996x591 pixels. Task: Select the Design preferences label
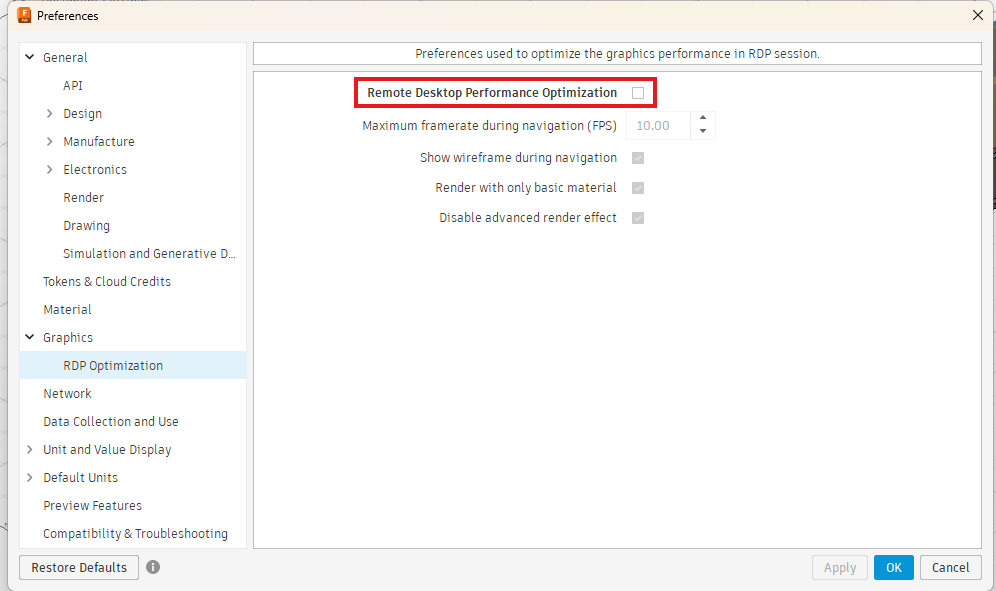click(x=83, y=114)
